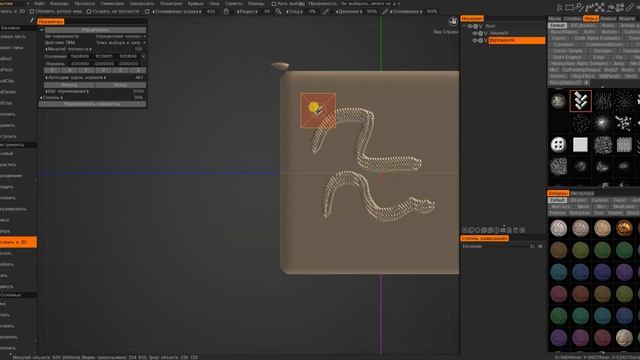Select the round sphere alpha before chevron alpha
The image size is (640, 360).
click(558, 101)
